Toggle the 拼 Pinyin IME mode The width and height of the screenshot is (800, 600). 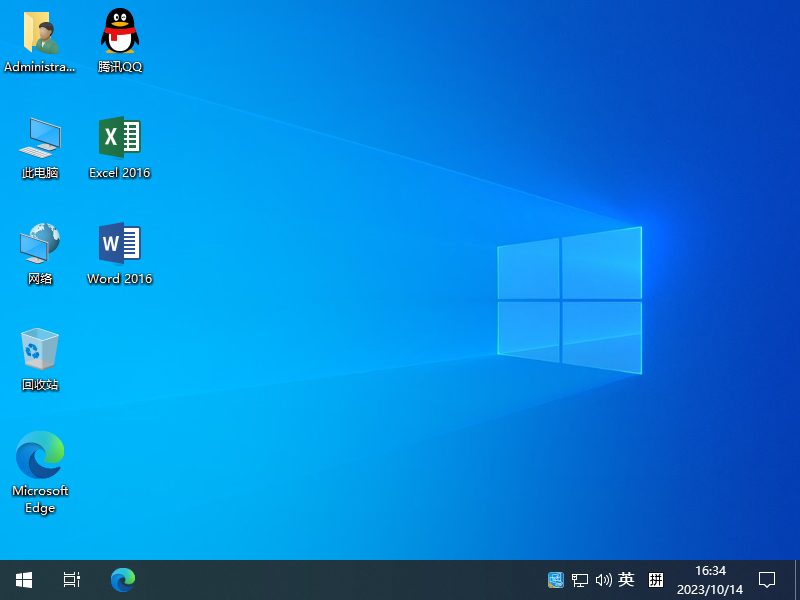[655, 579]
